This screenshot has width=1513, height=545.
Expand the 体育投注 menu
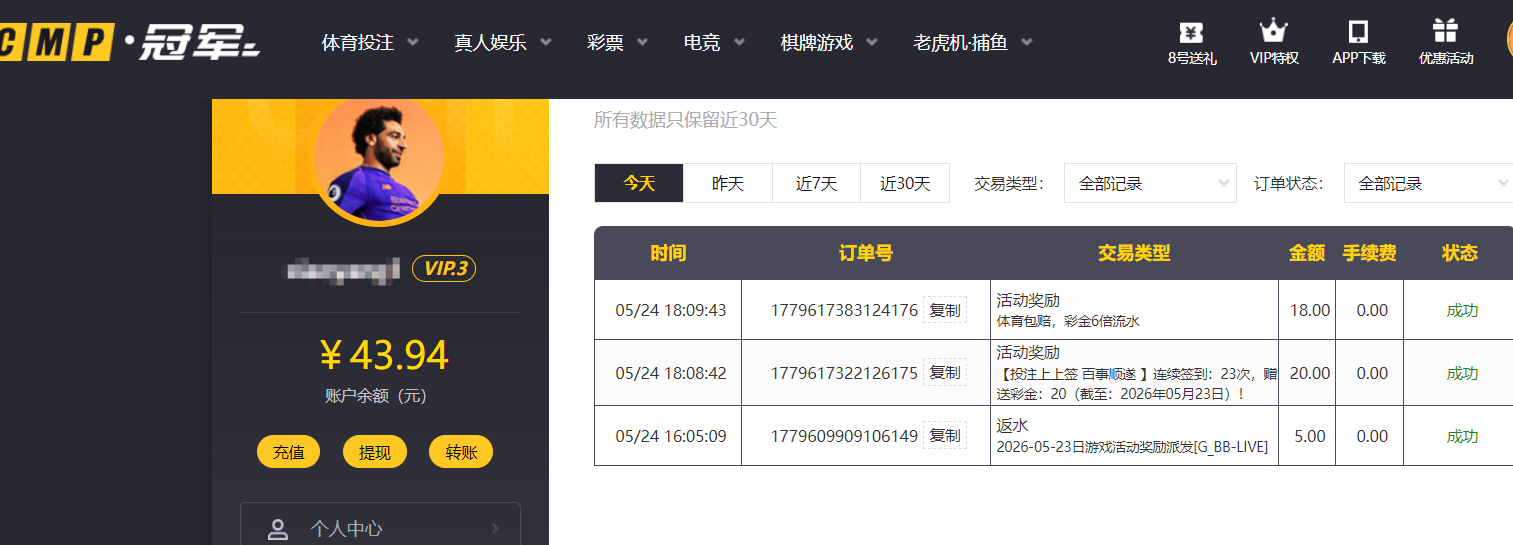tap(370, 43)
